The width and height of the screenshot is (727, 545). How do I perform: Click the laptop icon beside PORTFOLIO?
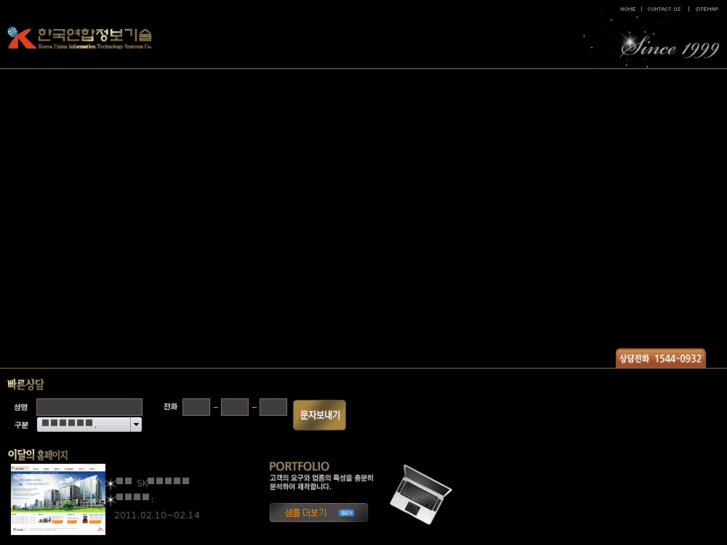click(421, 494)
